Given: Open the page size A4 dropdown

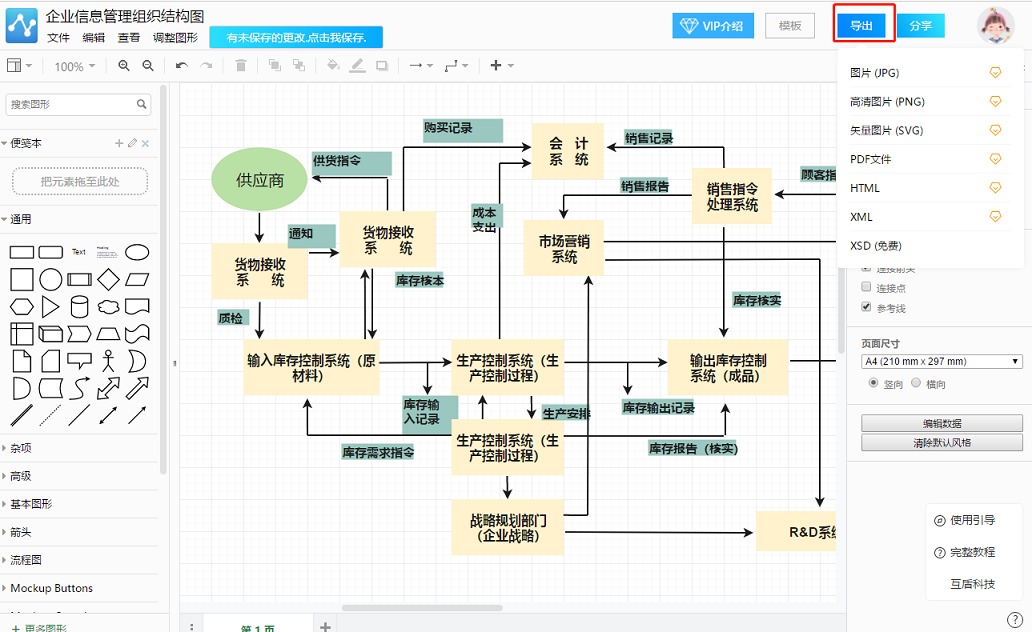Looking at the screenshot, I should pyautogui.click(x=942, y=361).
